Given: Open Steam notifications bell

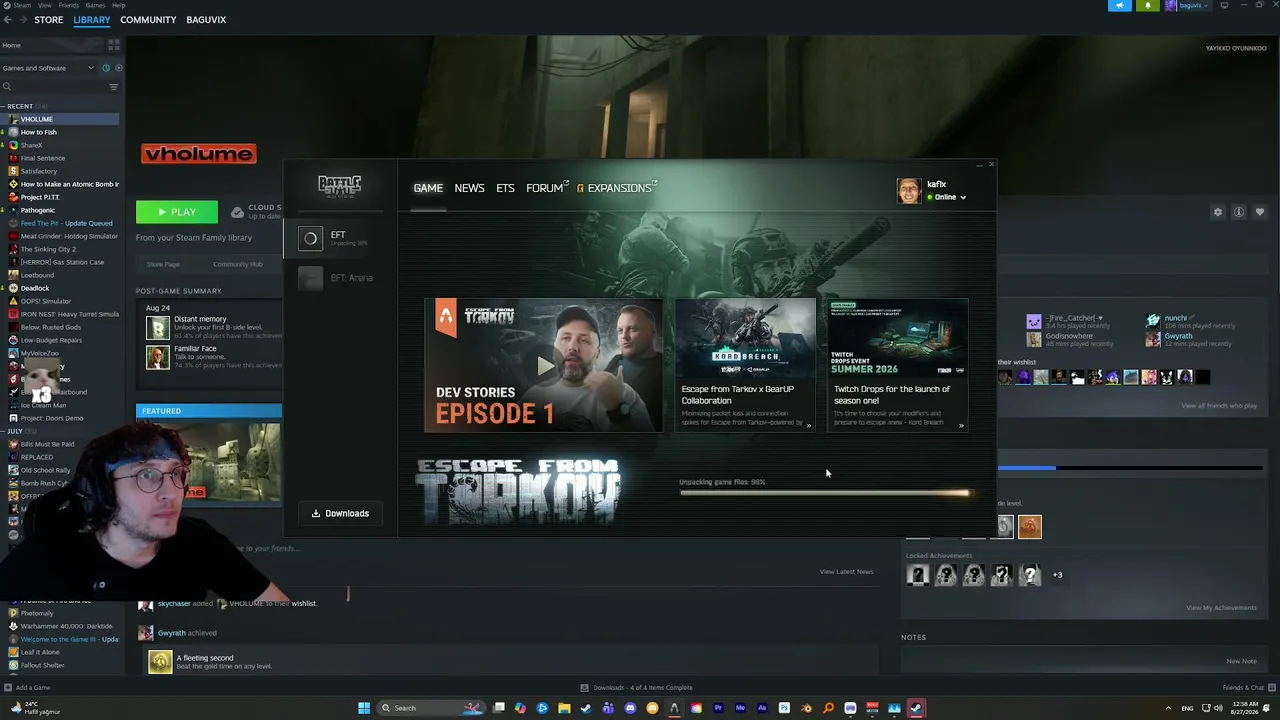Looking at the screenshot, I should (x=1147, y=5).
